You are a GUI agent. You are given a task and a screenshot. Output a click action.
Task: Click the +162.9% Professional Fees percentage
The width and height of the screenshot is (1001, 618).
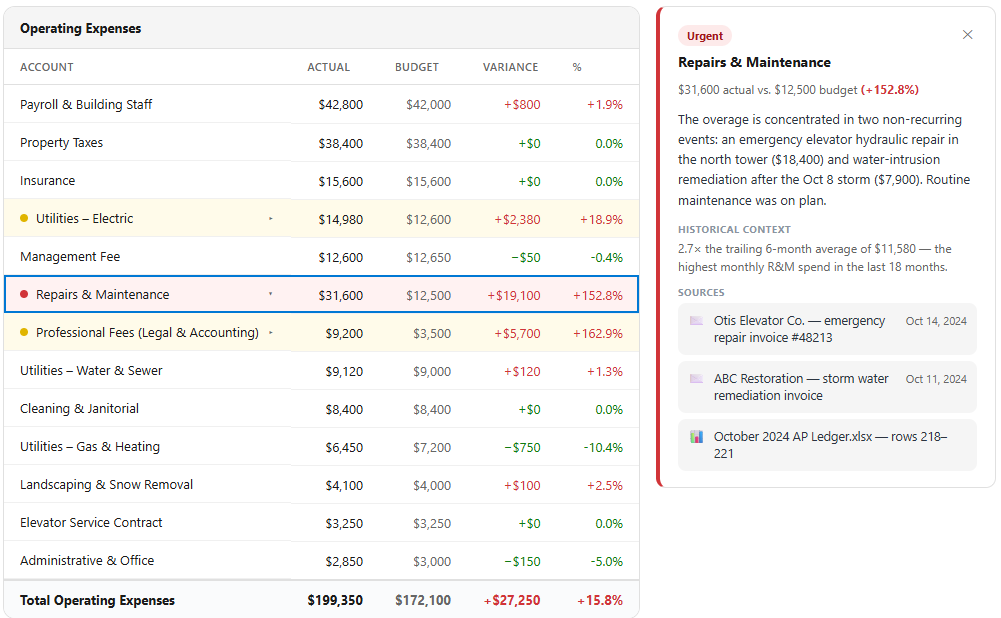point(598,333)
